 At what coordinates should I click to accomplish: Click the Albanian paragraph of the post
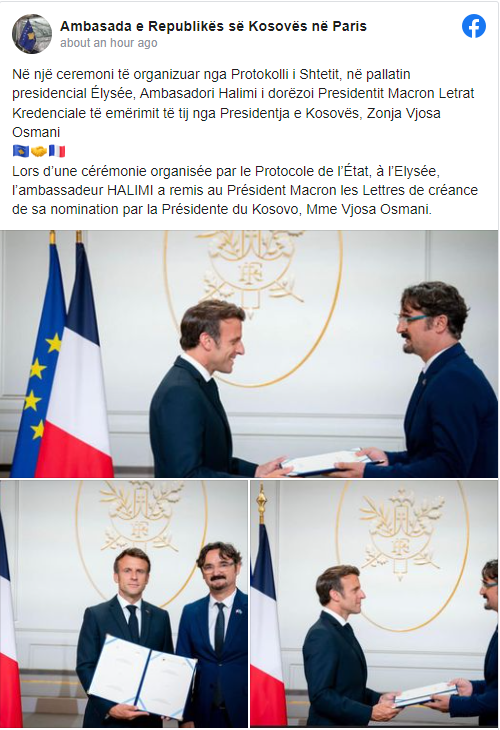pos(243,103)
